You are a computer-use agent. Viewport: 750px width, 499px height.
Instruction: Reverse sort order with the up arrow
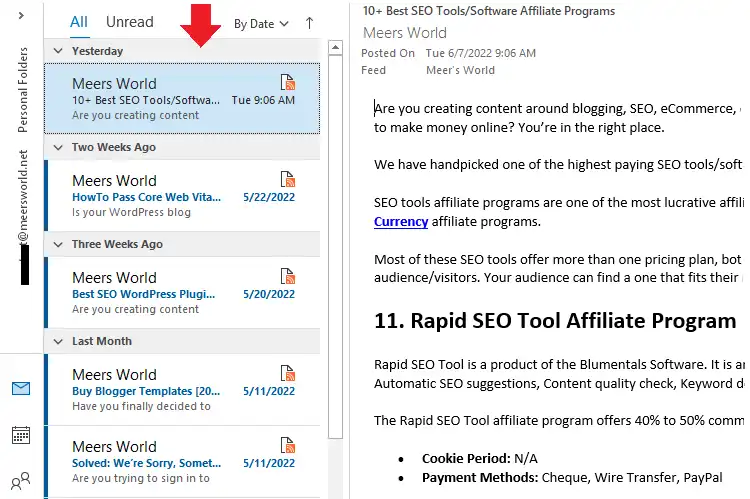[x=309, y=23]
